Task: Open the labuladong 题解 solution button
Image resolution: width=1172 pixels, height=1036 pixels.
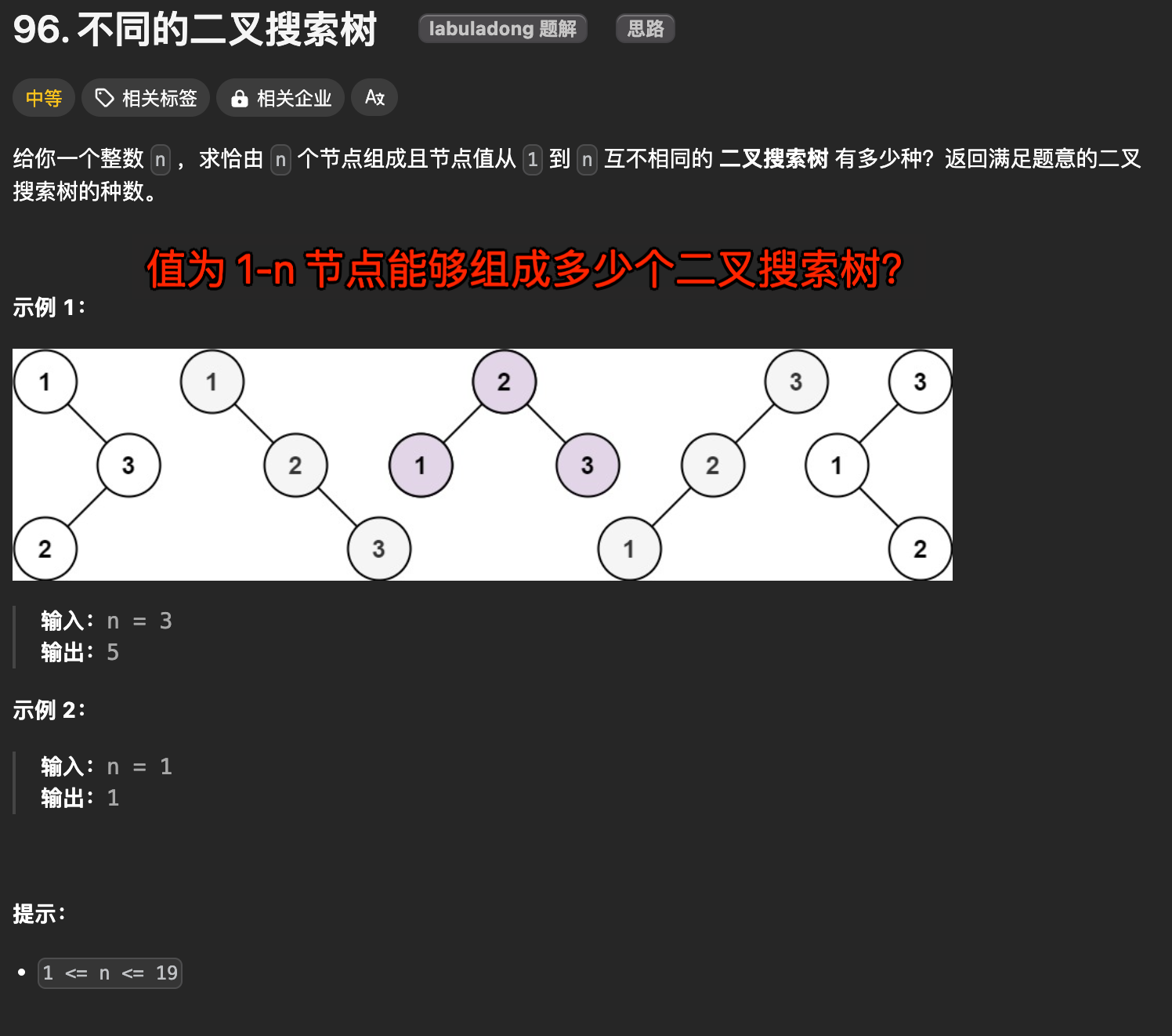Action: [x=503, y=29]
